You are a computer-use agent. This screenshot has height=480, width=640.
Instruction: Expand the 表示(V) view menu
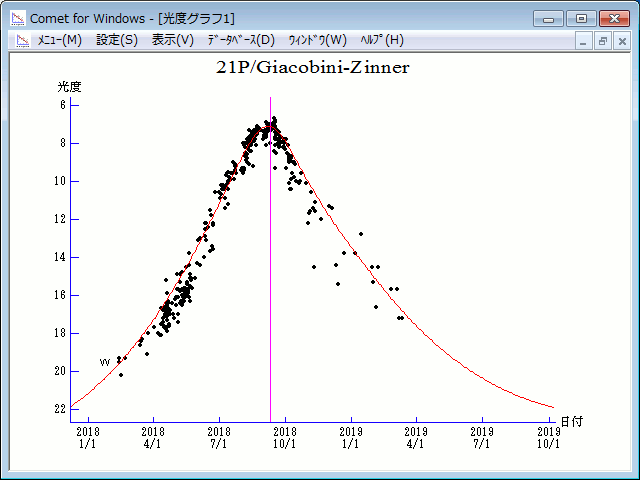pos(172,40)
